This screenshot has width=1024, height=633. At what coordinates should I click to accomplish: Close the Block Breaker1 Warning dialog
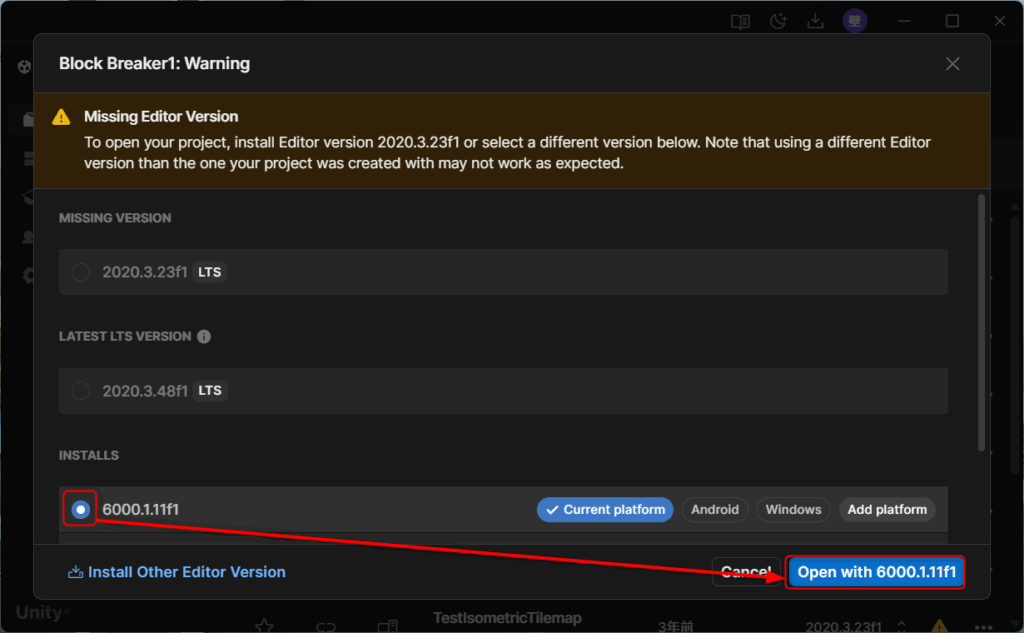953,63
